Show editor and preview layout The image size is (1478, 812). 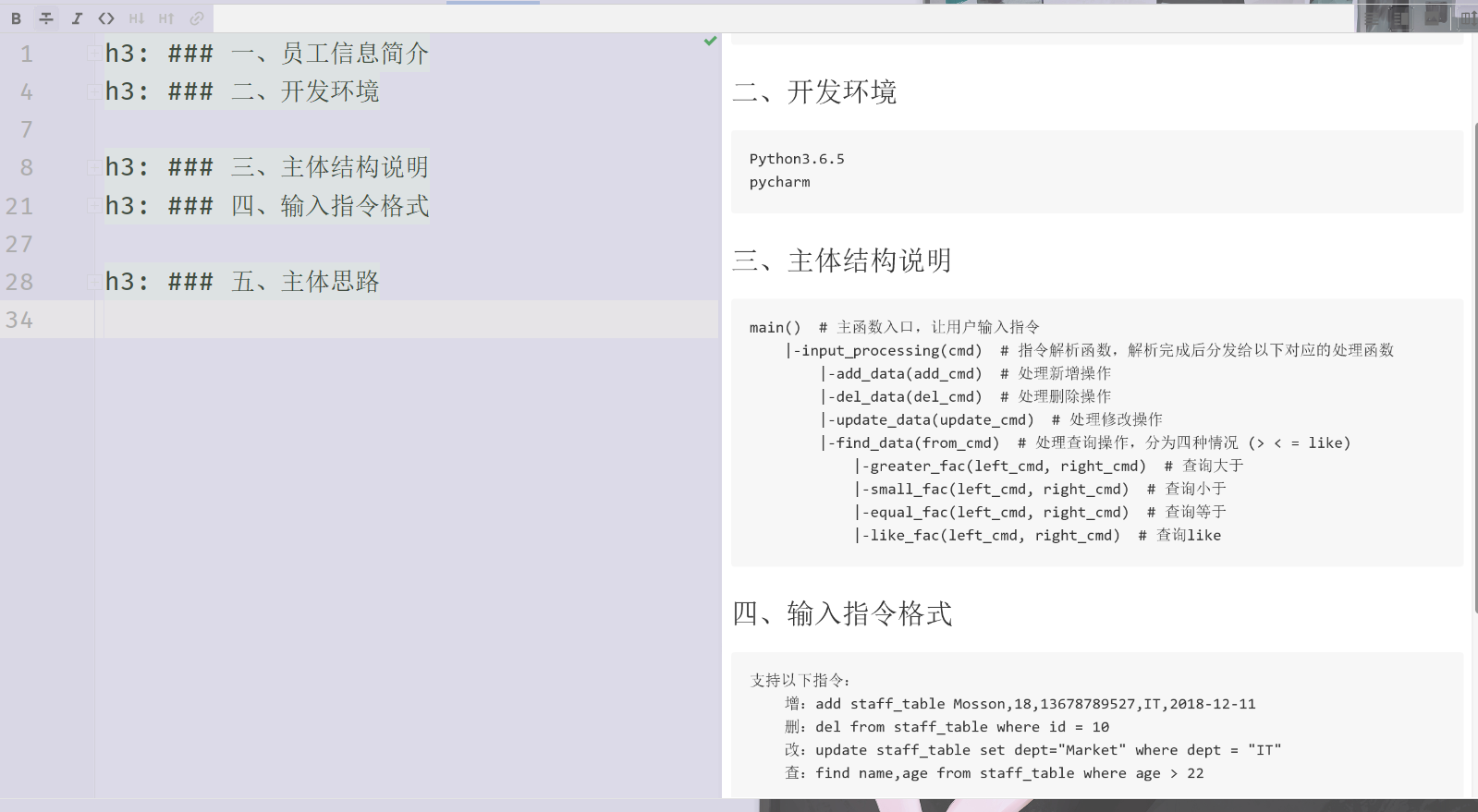point(1399,18)
